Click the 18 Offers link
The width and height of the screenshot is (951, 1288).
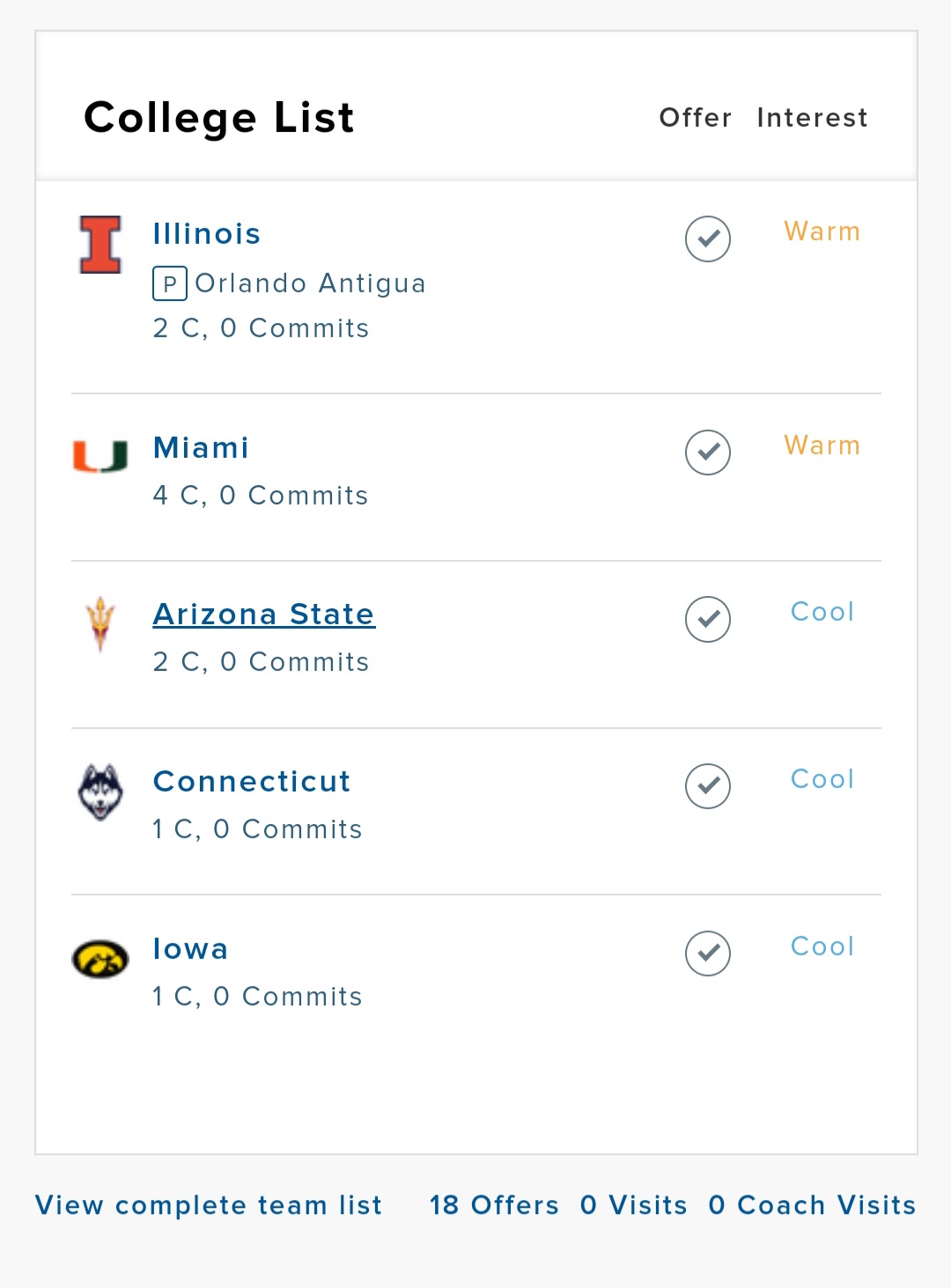[494, 1205]
